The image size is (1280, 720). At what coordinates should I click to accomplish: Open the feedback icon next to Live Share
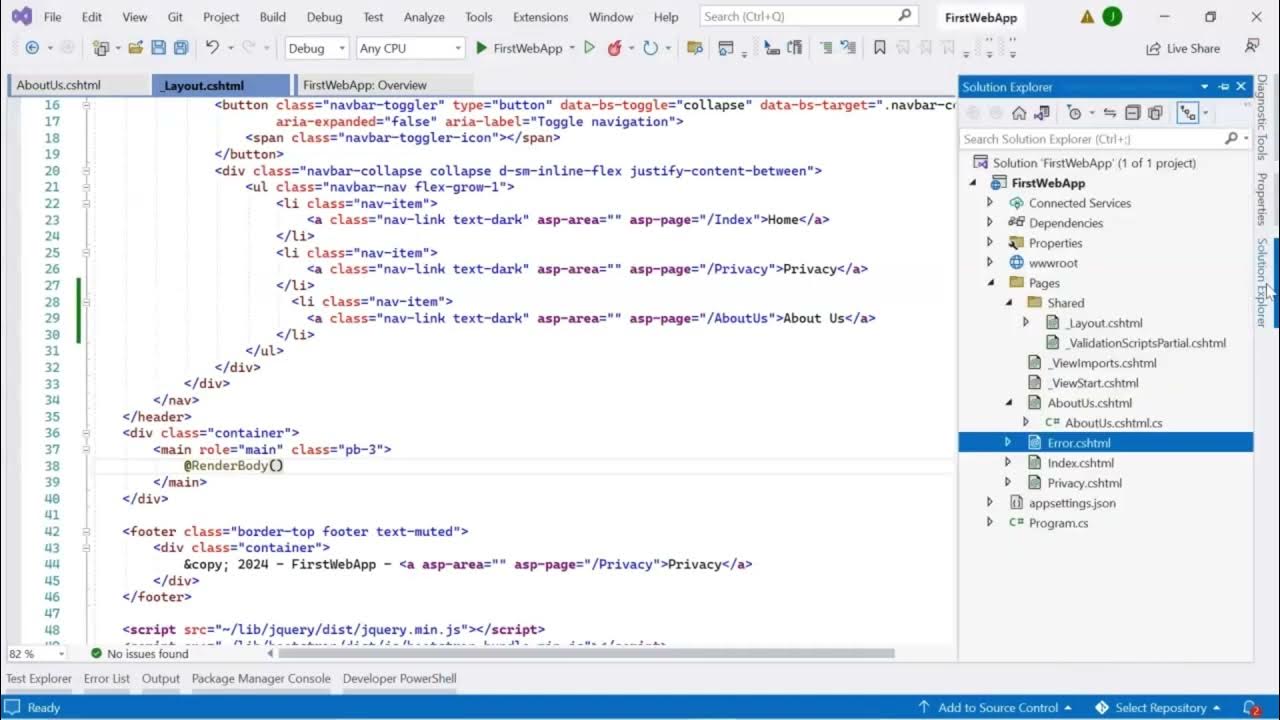pos(1252,47)
